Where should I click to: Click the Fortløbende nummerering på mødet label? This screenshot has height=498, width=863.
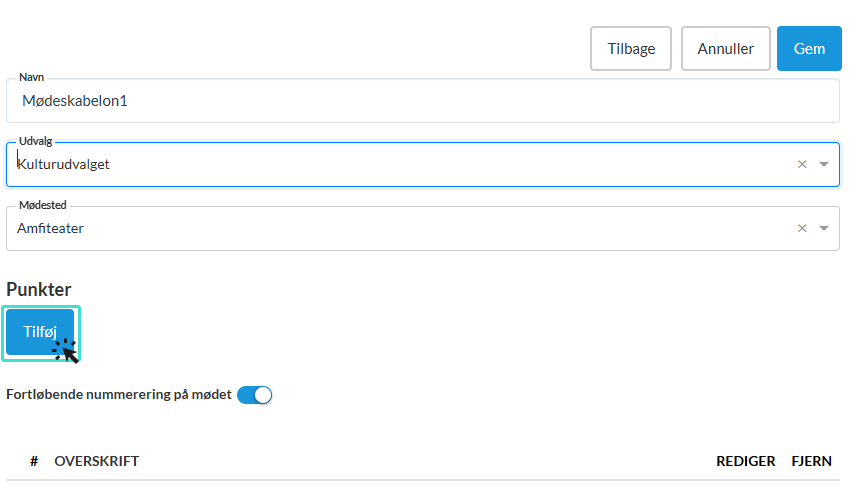pyautogui.click(x=119, y=395)
